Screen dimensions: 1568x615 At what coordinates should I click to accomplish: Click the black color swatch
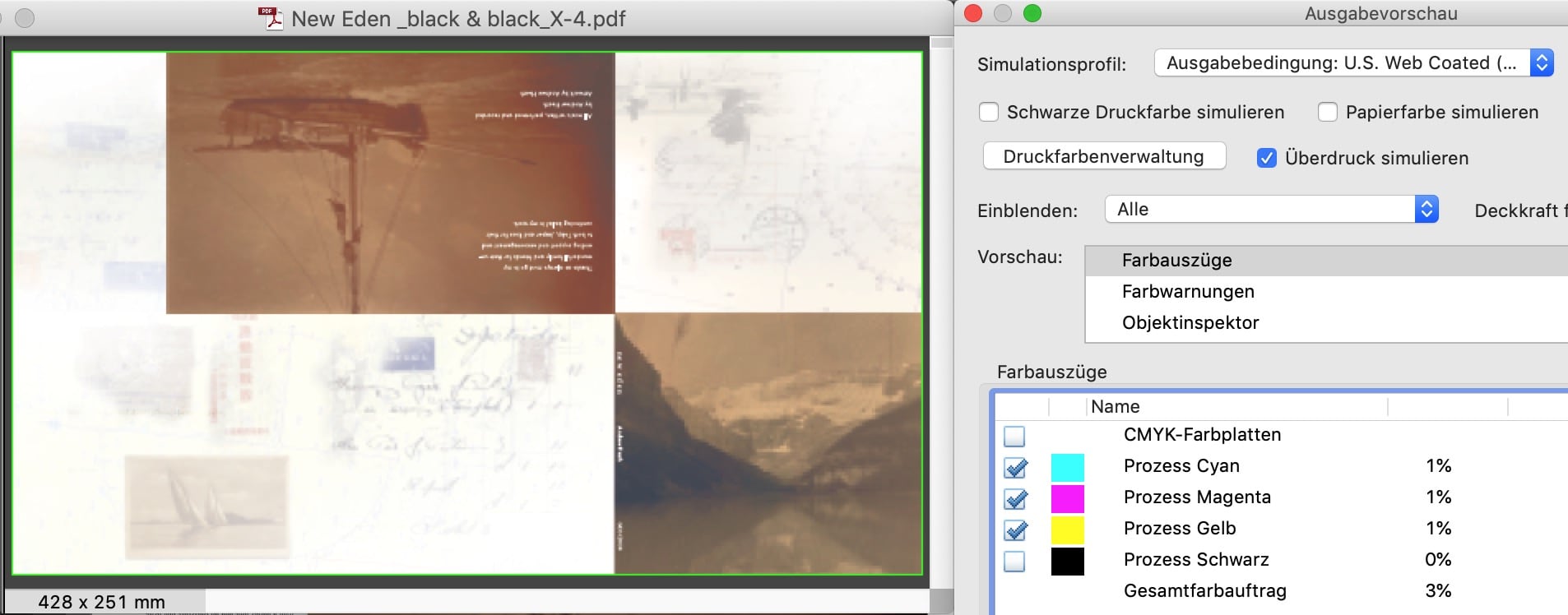pos(1067,561)
